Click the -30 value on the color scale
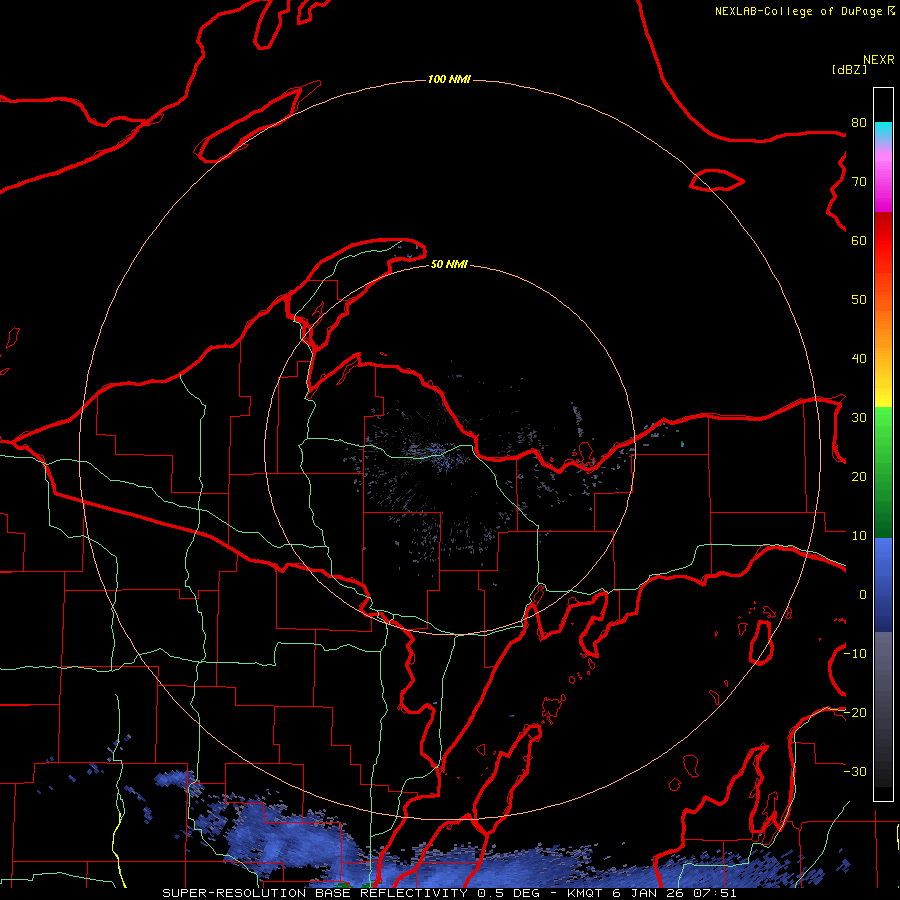 [856, 771]
